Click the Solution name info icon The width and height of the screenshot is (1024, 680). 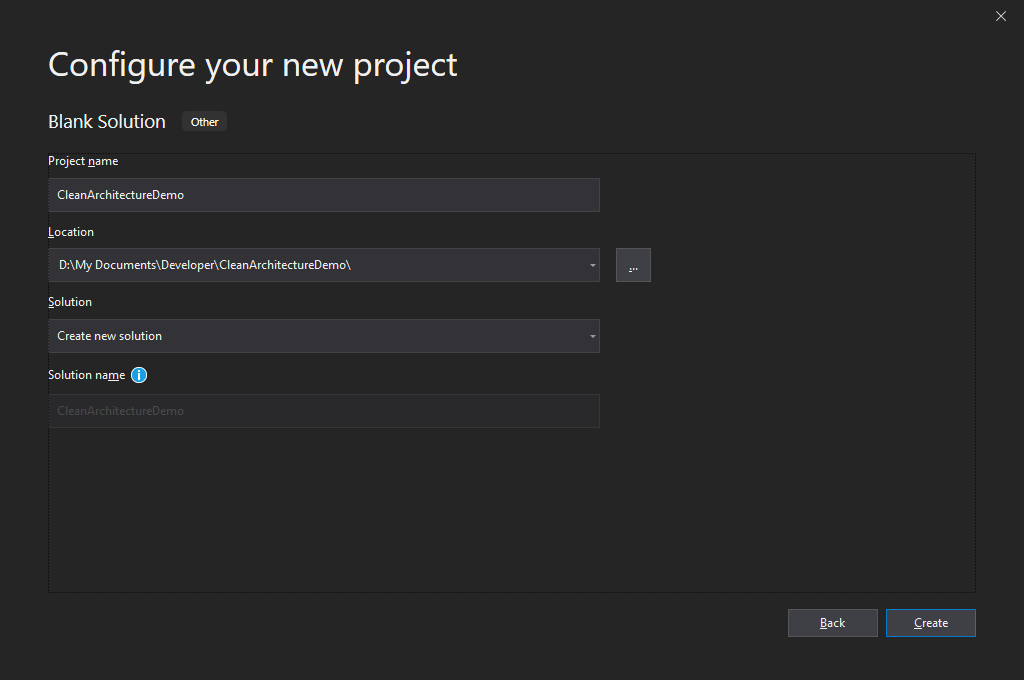click(x=139, y=375)
